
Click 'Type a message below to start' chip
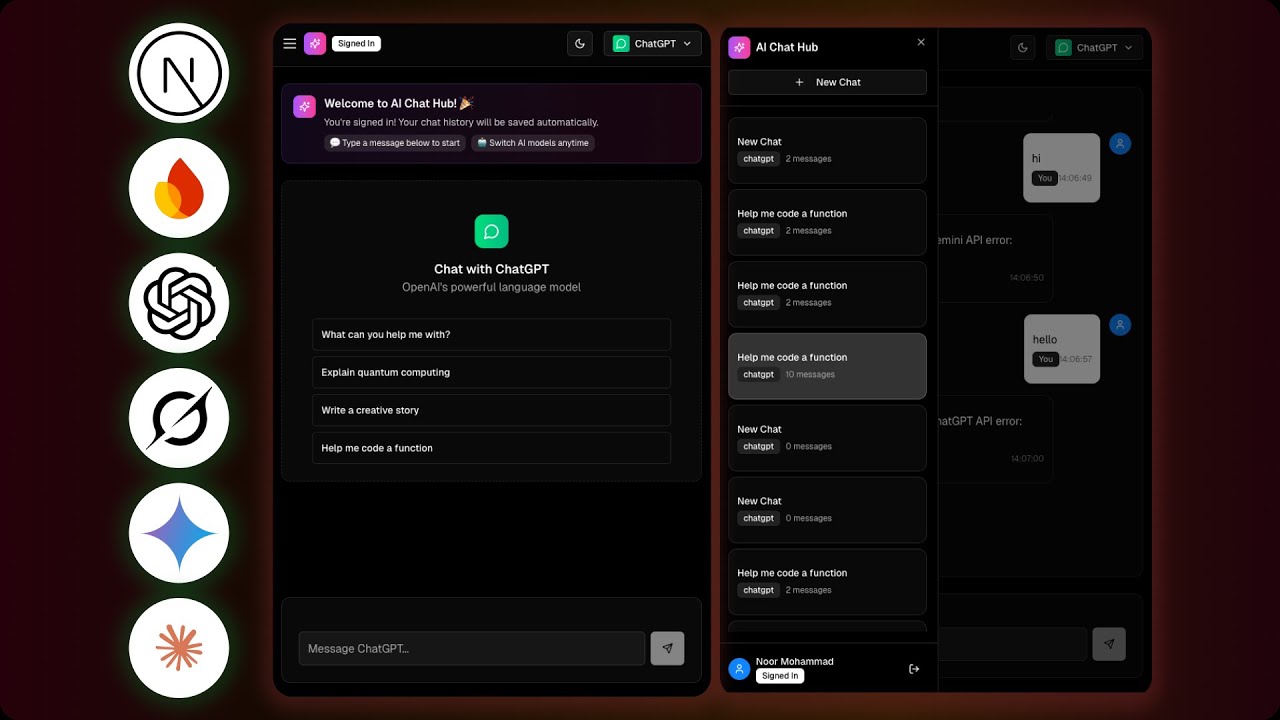pos(395,143)
